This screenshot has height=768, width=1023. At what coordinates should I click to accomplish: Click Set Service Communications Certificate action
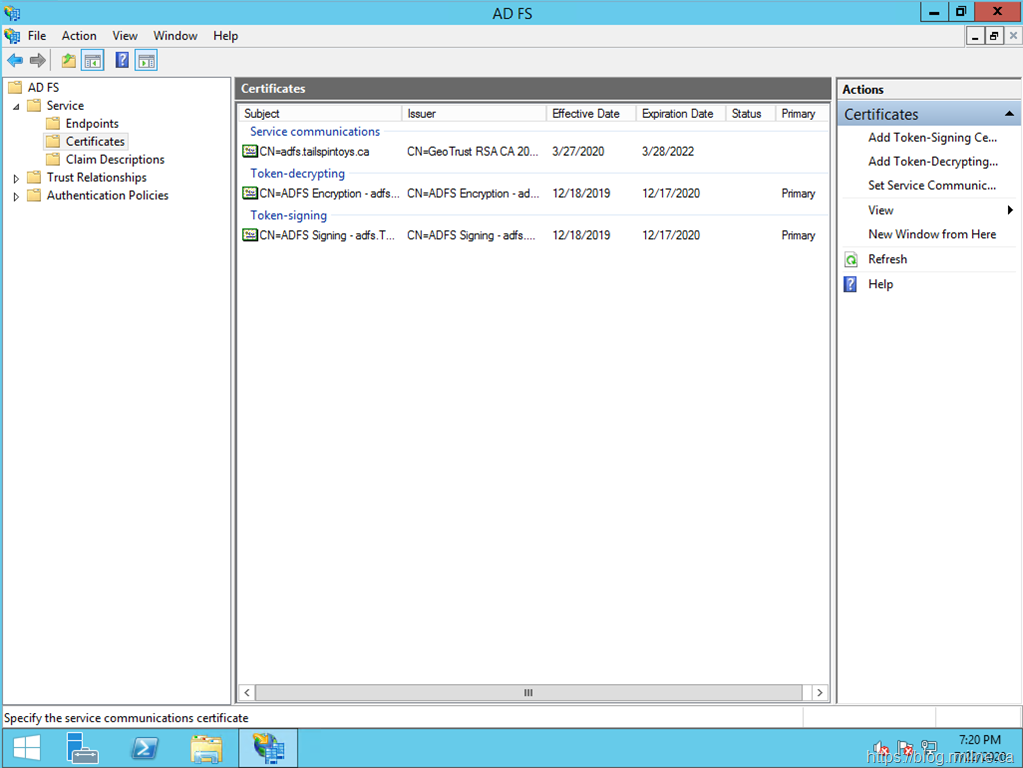coord(932,185)
